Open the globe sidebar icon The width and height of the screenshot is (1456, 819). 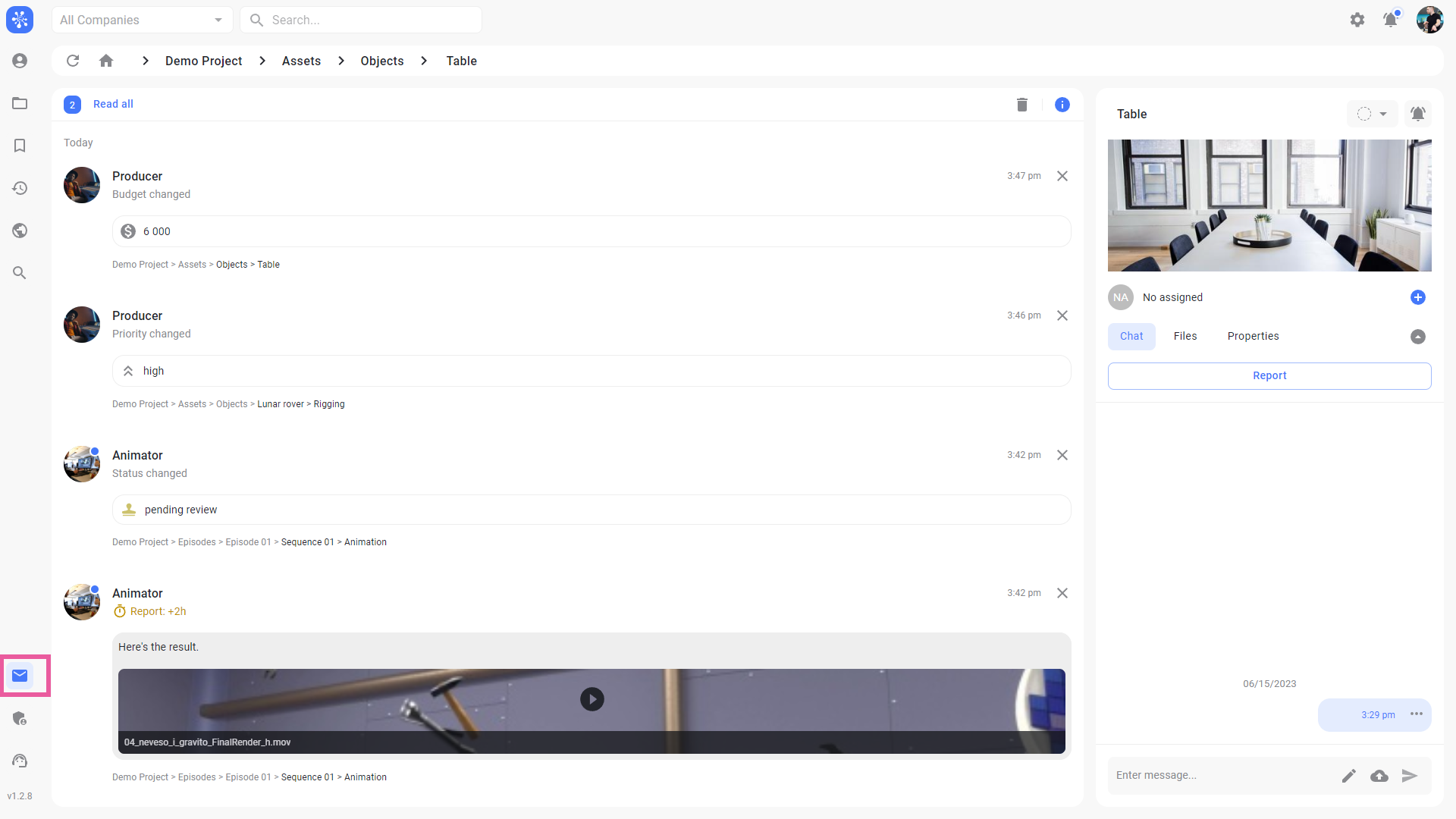[20, 231]
